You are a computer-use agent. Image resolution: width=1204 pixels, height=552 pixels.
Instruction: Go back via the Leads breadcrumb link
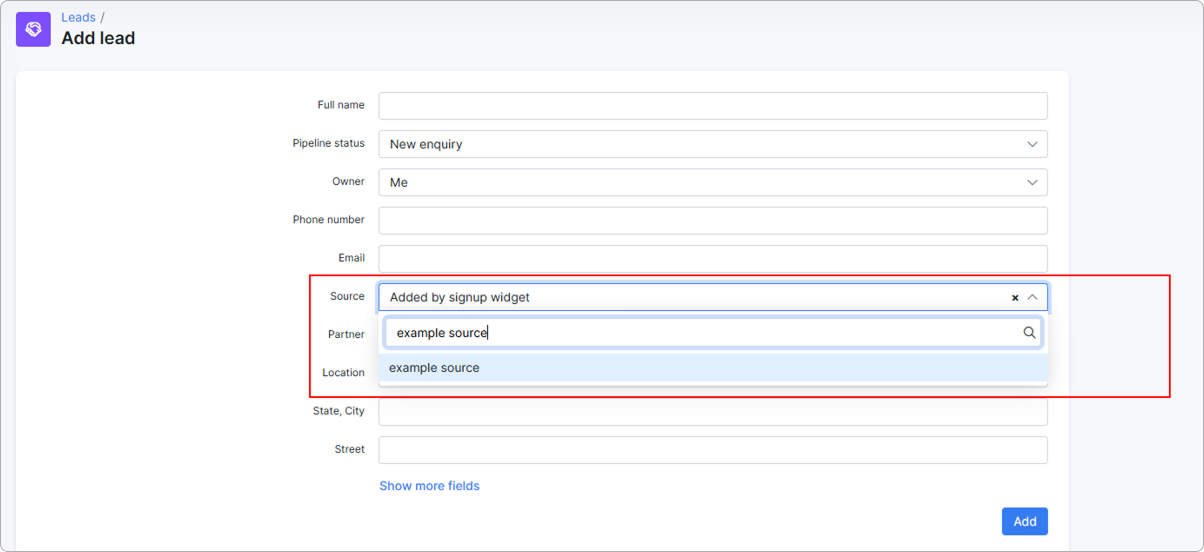coord(78,17)
